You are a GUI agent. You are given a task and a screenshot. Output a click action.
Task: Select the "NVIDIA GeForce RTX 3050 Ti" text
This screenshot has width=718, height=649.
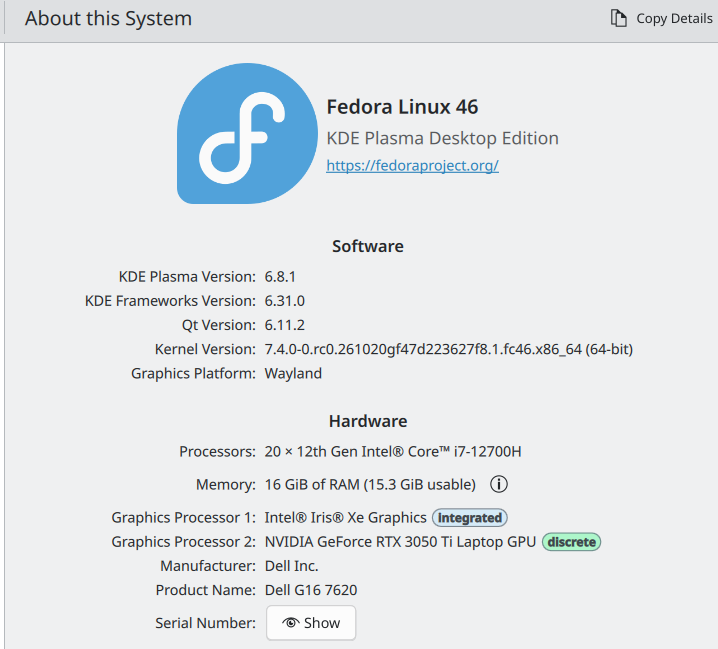pyautogui.click(x=400, y=542)
